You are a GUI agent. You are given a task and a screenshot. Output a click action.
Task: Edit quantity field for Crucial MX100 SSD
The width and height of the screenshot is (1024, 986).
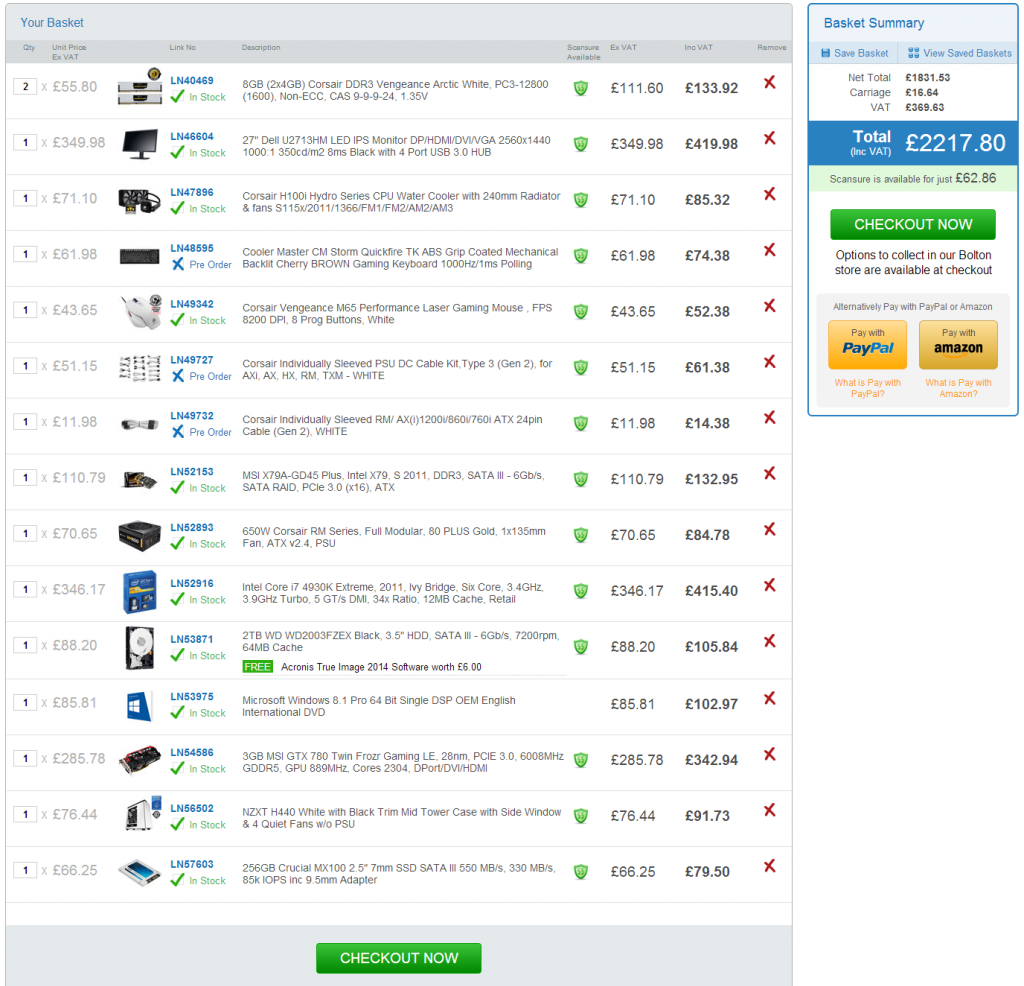pos(25,870)
